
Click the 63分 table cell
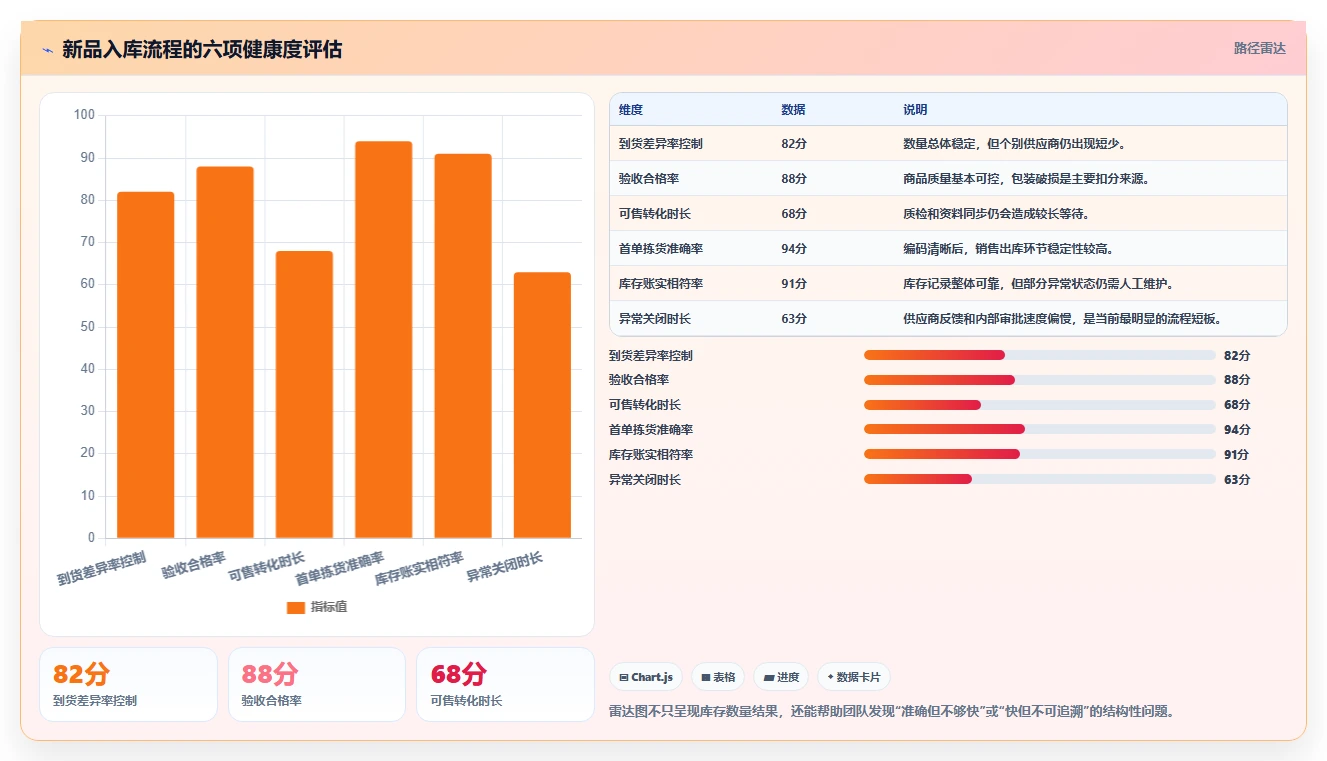coord(794,319)
